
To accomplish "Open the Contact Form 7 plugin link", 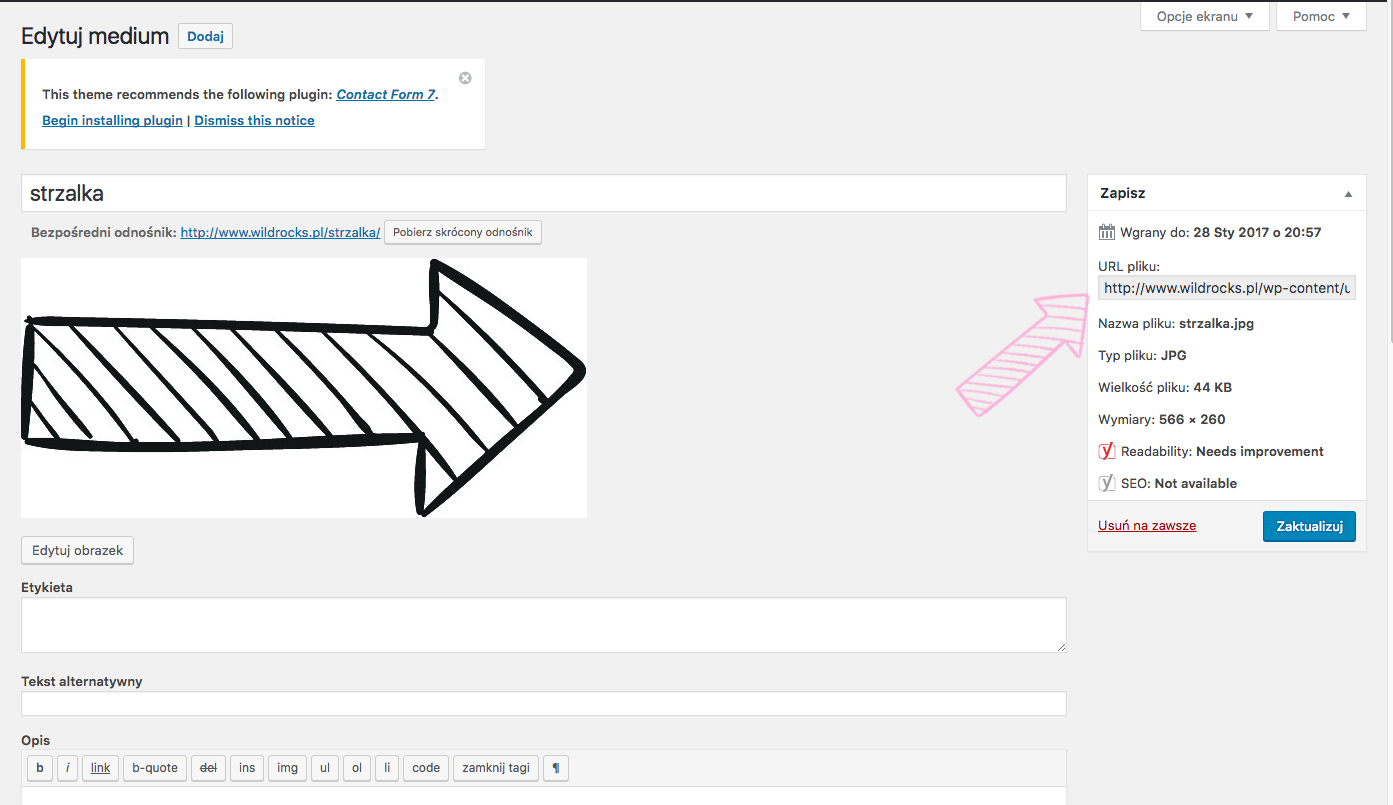I will [385, 95].
